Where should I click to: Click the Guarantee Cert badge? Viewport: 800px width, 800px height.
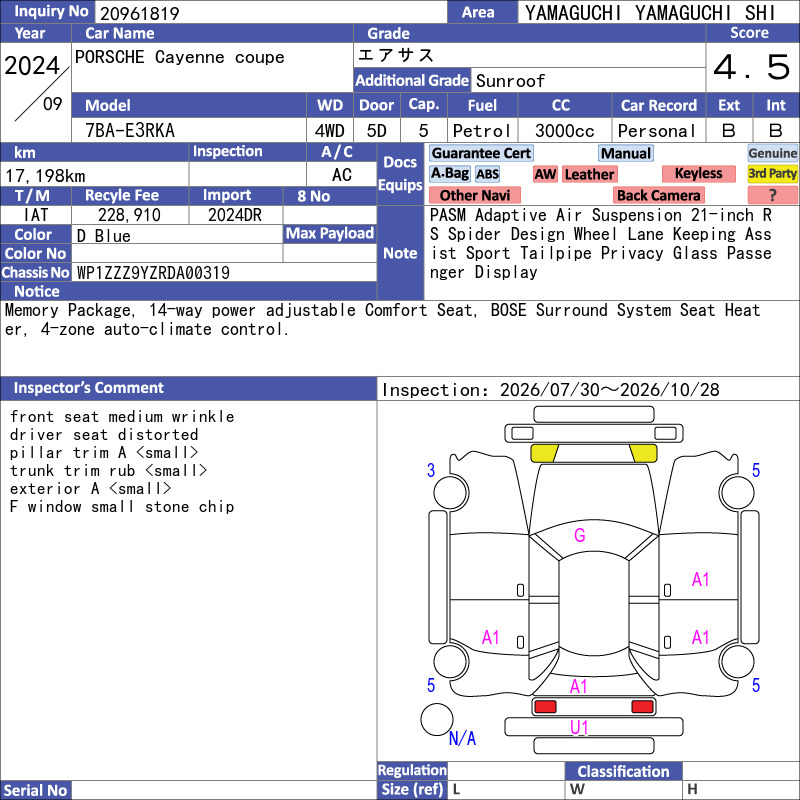[481, 154]
